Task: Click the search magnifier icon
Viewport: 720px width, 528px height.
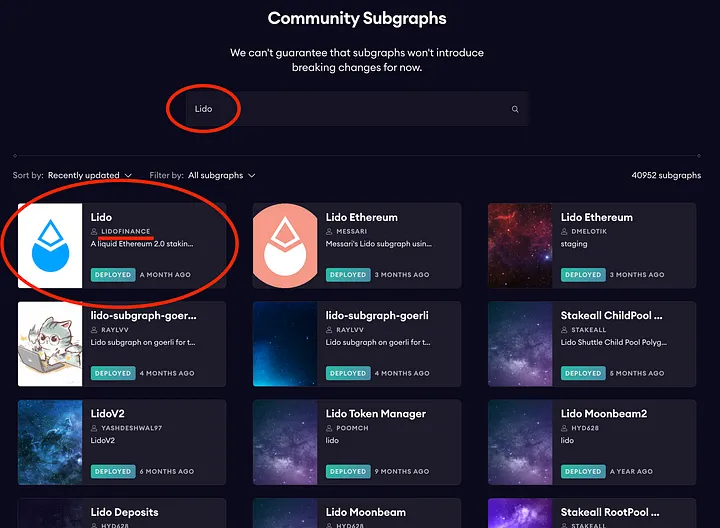Action: tap(515, 109)
